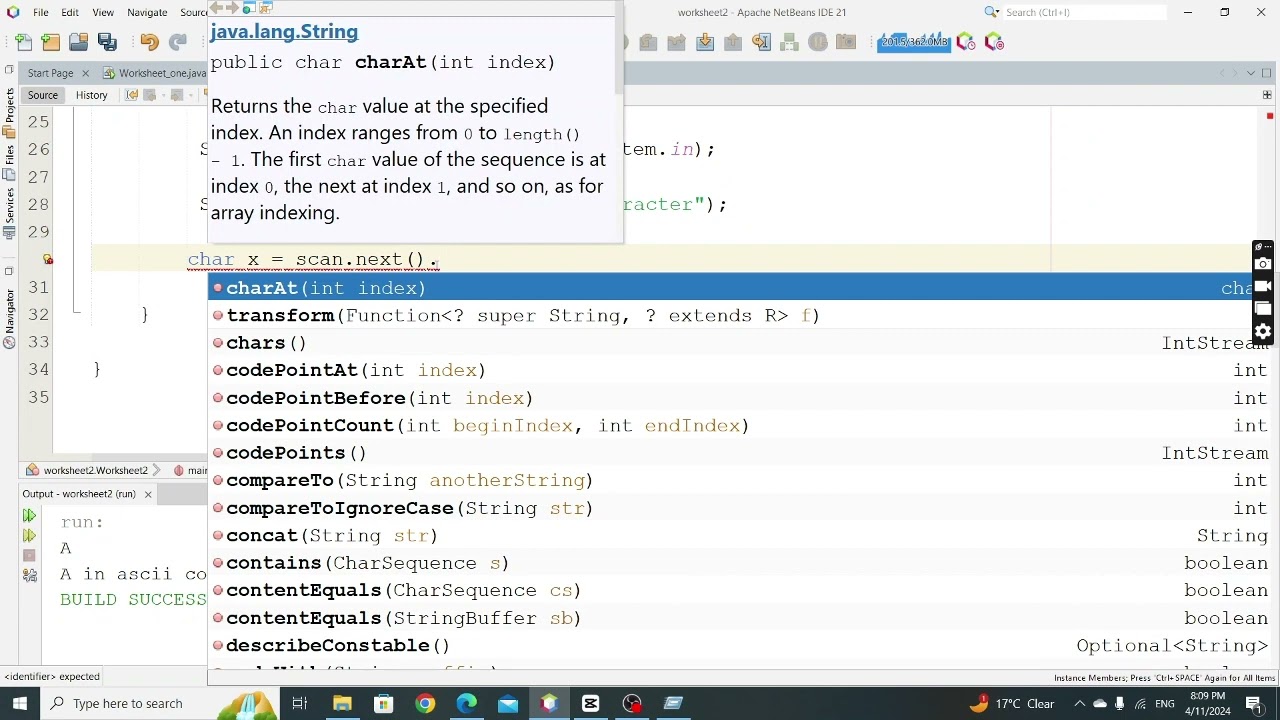
Task: Select compareToIgnoreCase(String str) completion
Action: [740, 508]
